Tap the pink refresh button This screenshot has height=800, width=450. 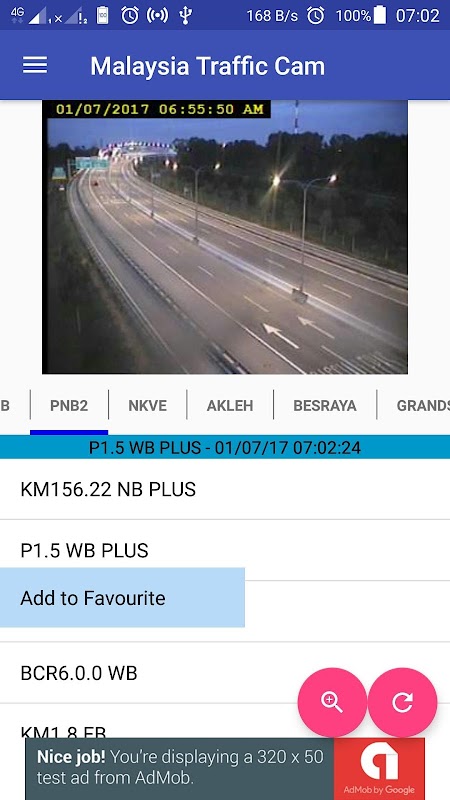[402, 702]
